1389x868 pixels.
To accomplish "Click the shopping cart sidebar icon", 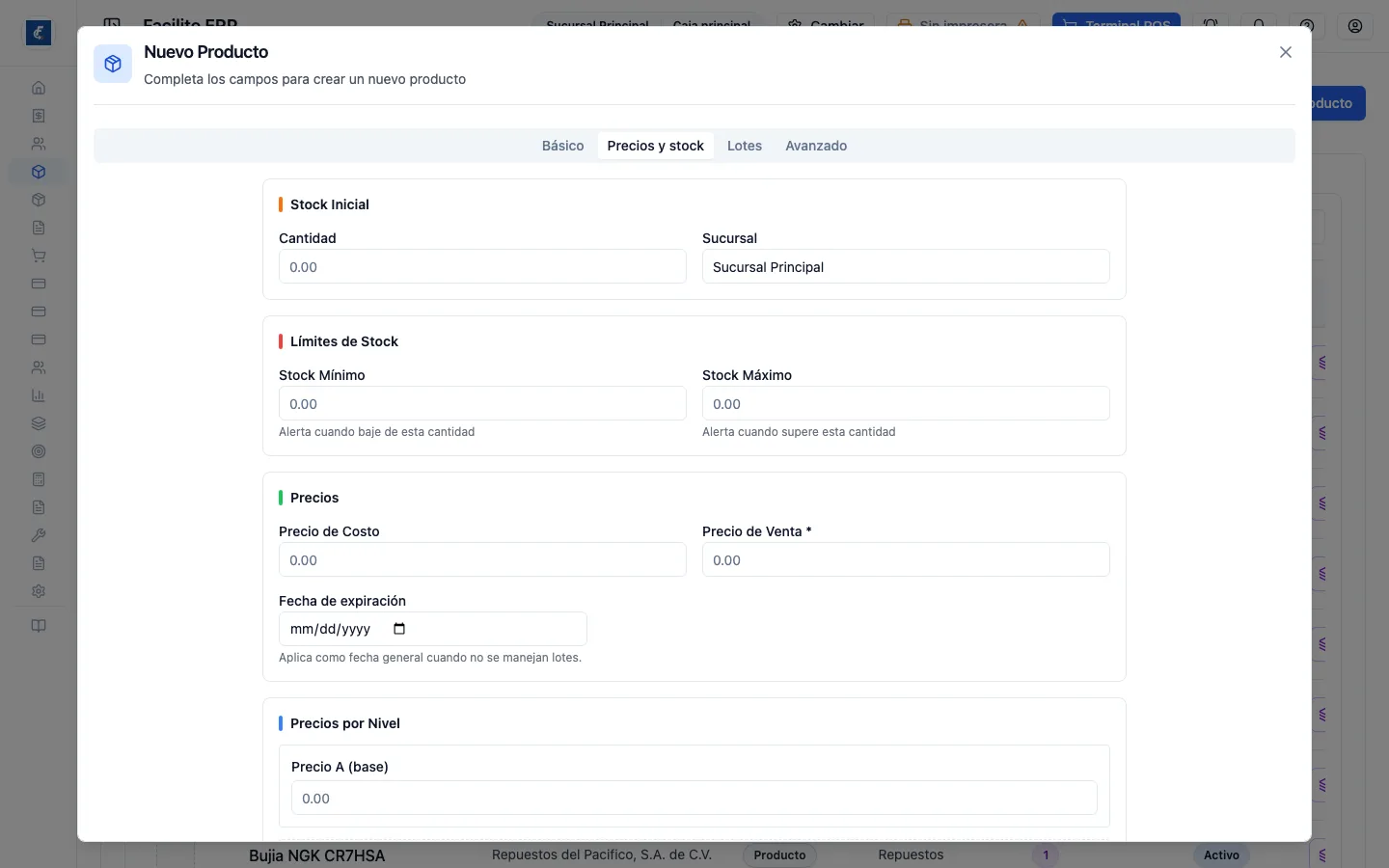I will coord(39,256).
